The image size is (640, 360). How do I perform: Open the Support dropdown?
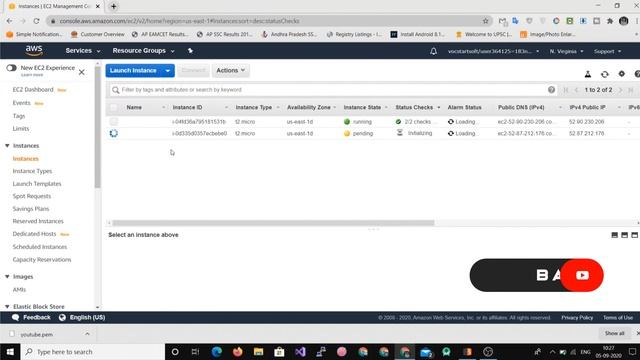click(x=607, y=51)
